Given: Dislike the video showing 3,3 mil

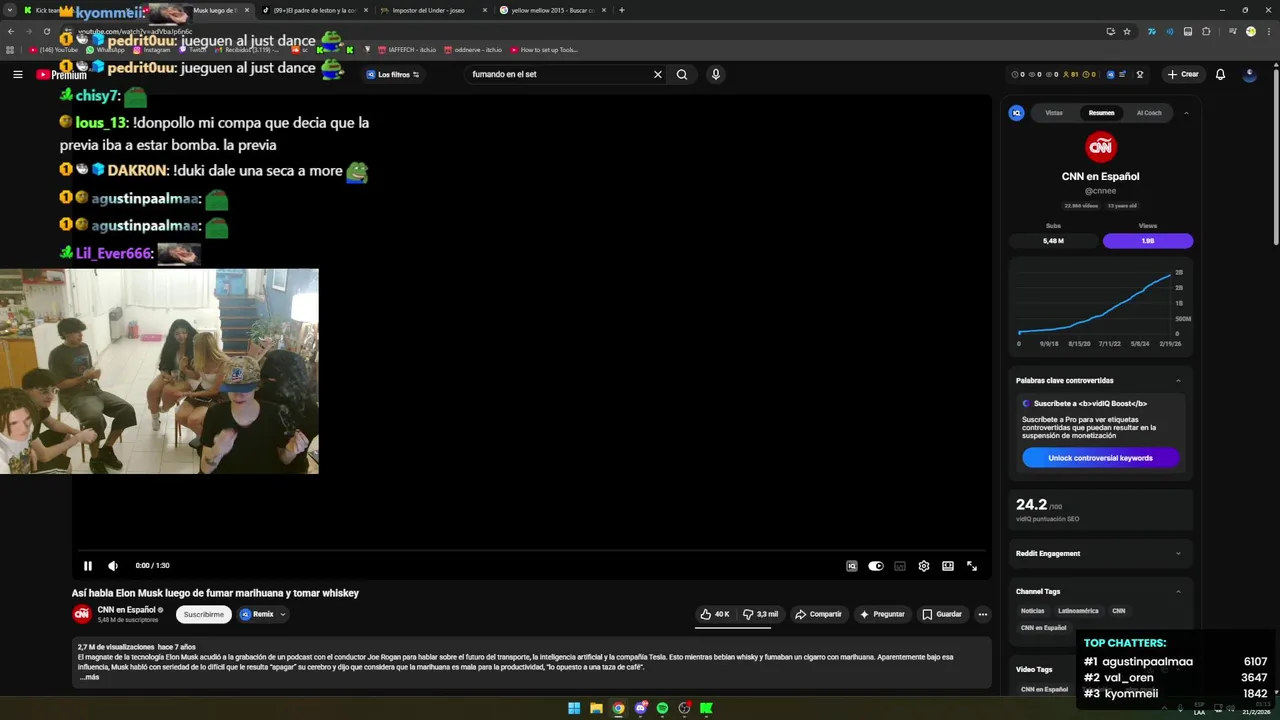Looking at the screenshot, I should [760, 614].
